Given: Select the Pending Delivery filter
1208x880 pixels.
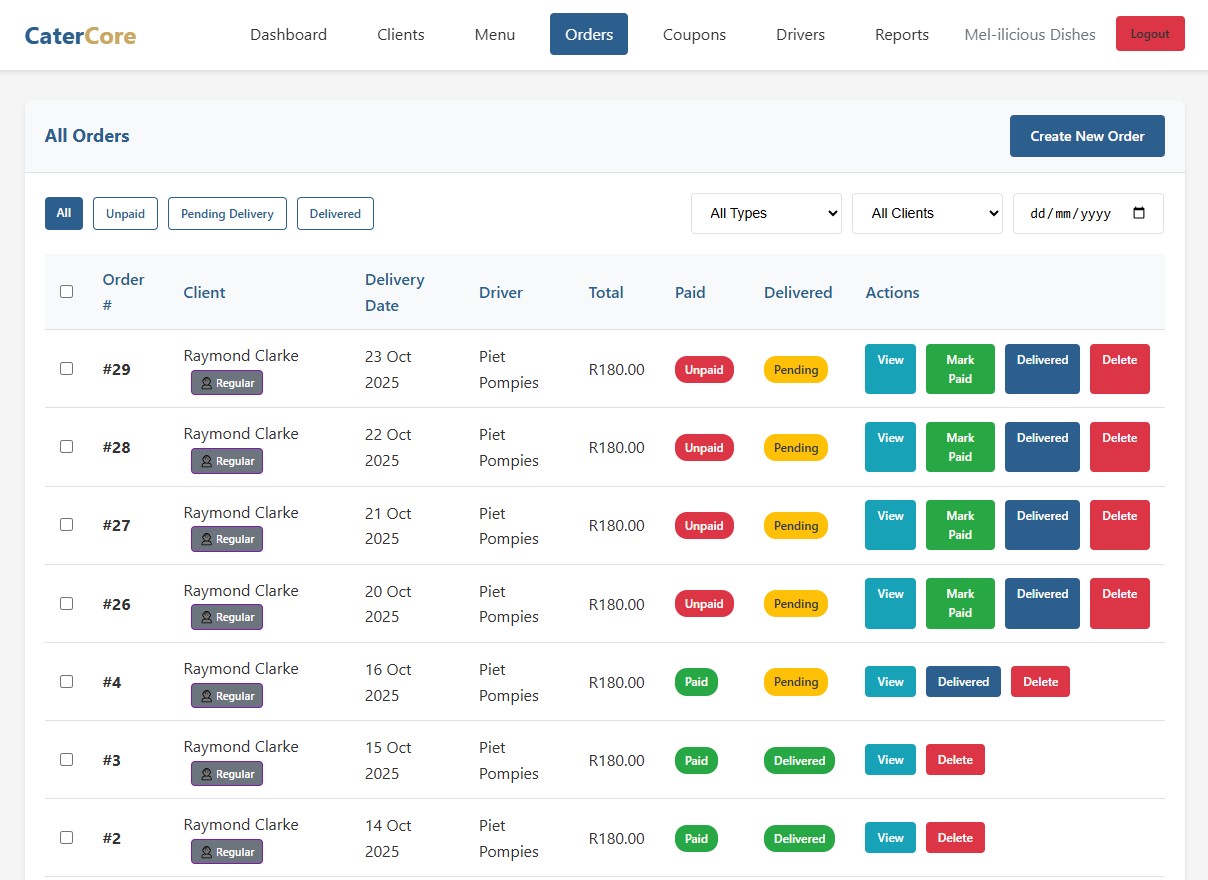Looking at the screenshot, I should 227,213.
